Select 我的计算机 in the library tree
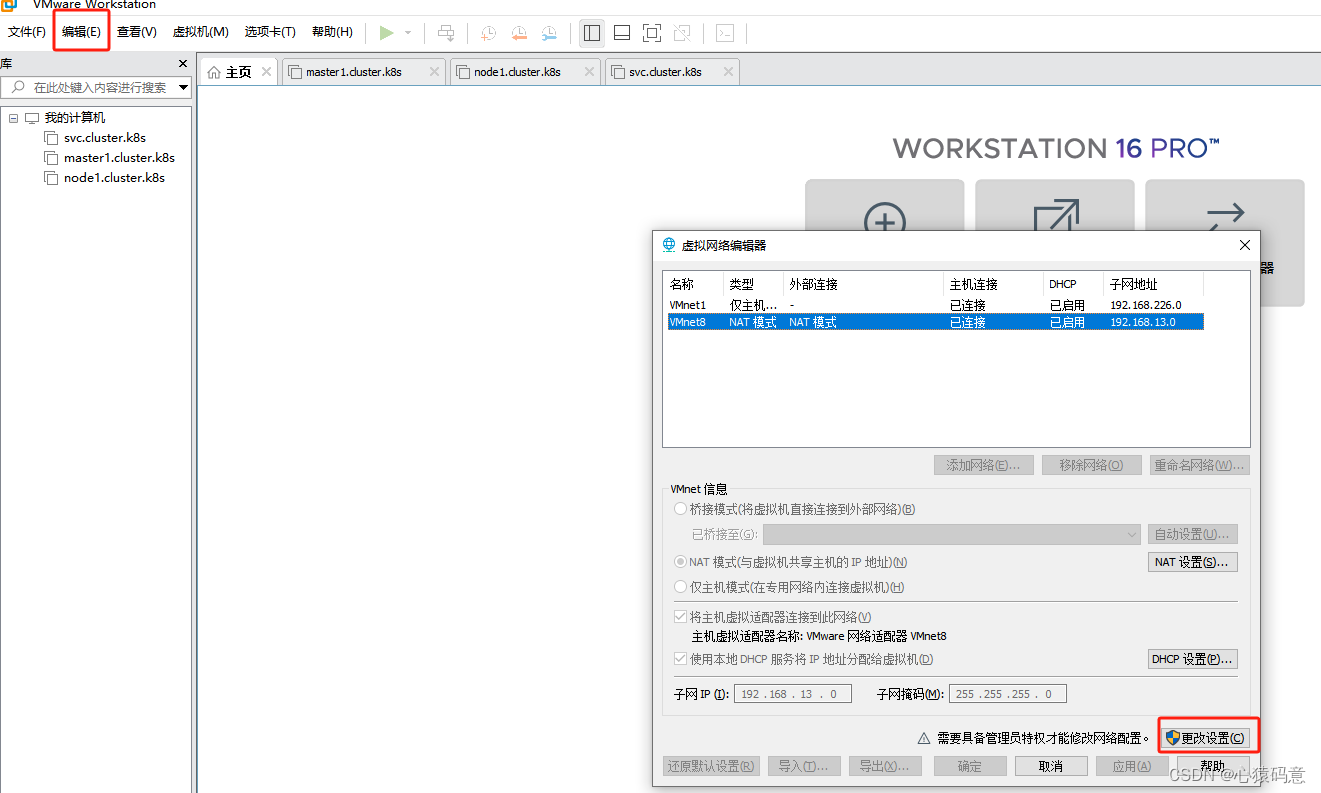Image resolution: width=1321 pixels, height=793 pixels. click(x=74, y=118)
